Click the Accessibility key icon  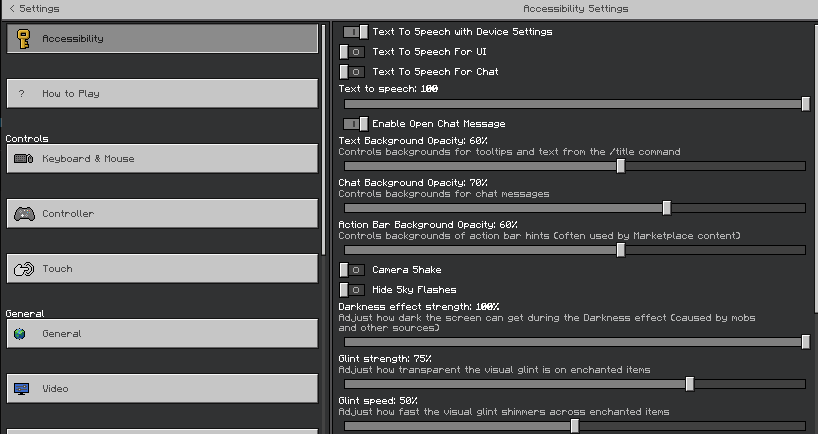coord(23,39)
